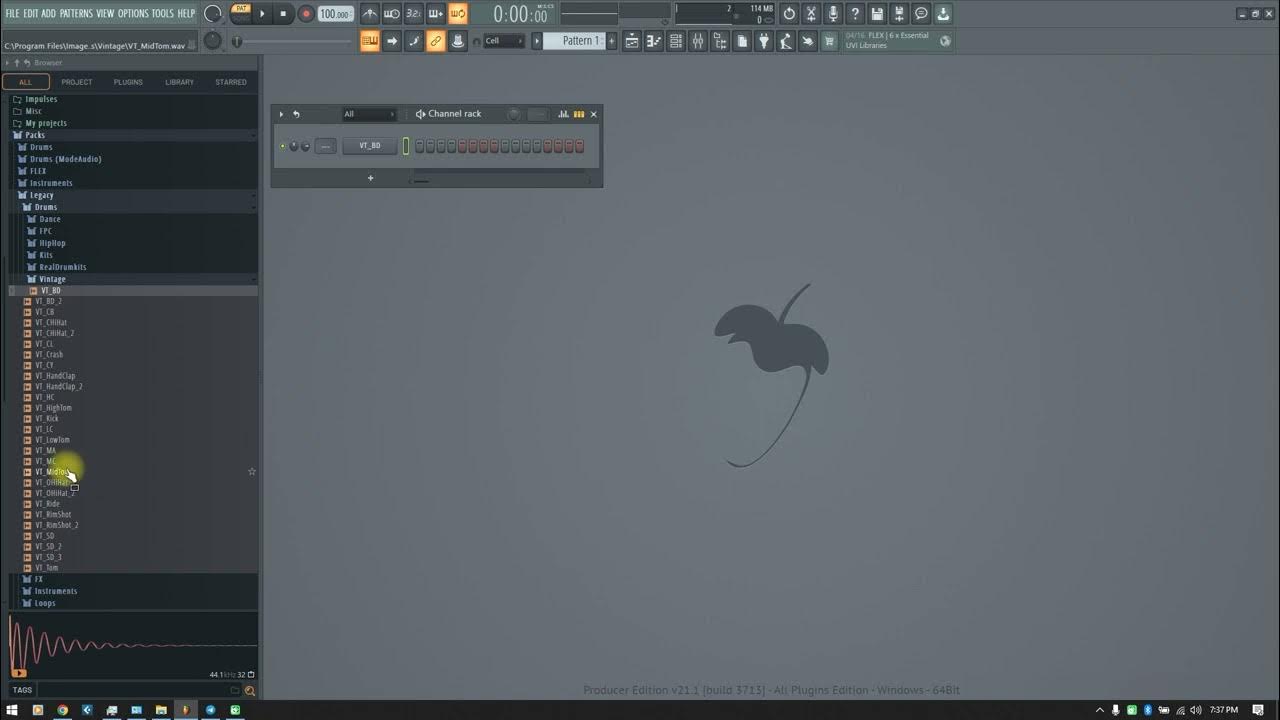Click the tempo 100.000 field
Viewport: 1280px width, 720px height.
pos(335,14)
